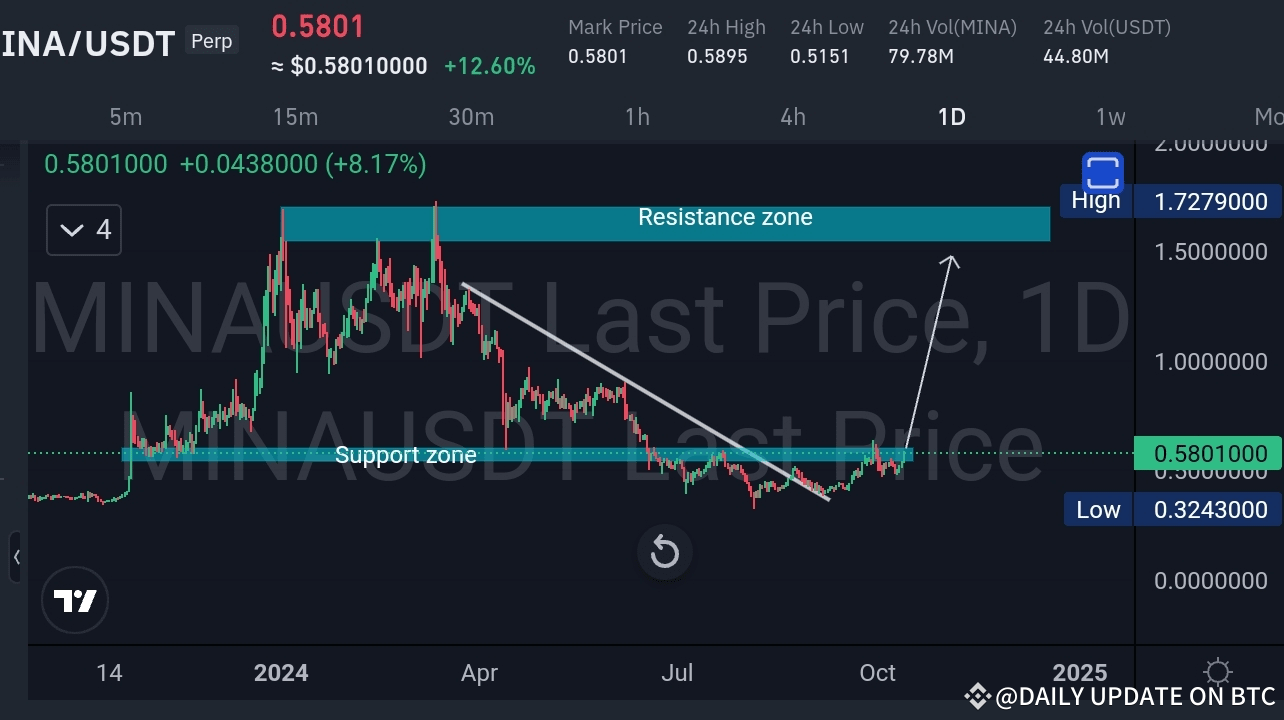
Task: Click the diamond icon beside DAILY UPDATE watermark
Action: [x=977, y=696]
